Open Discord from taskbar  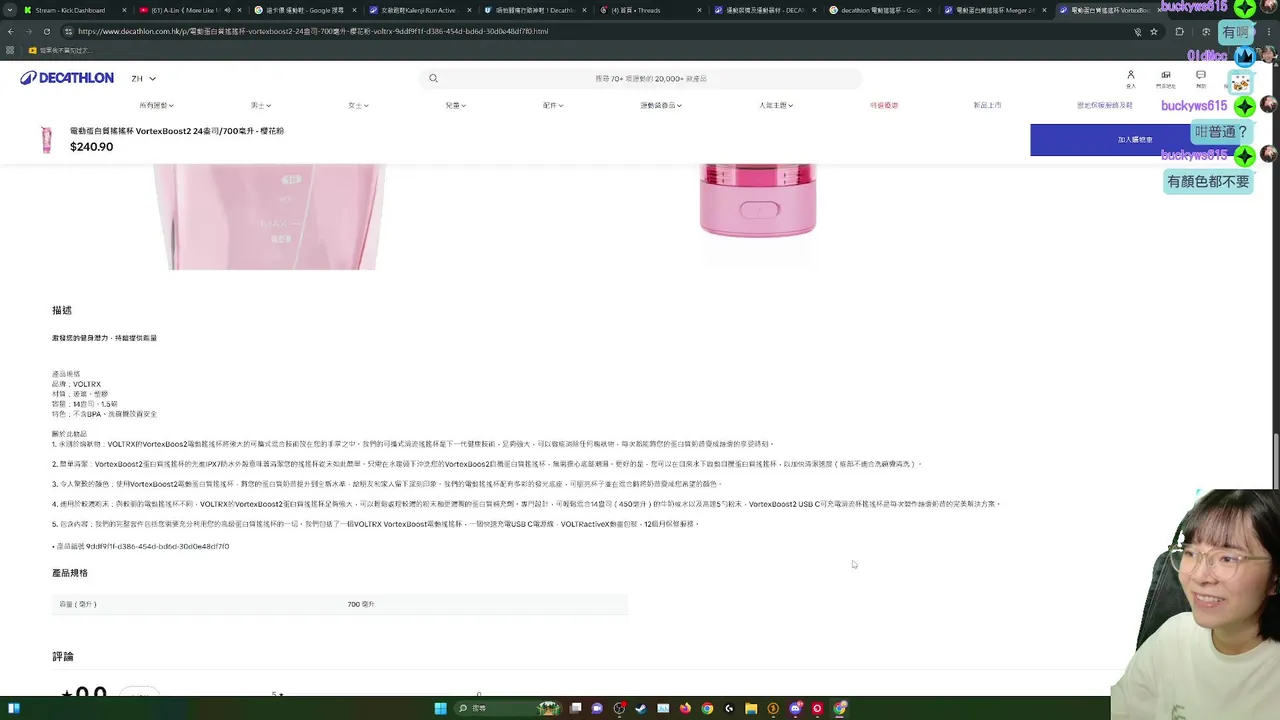pyautogui.click(x=795, y=708)
